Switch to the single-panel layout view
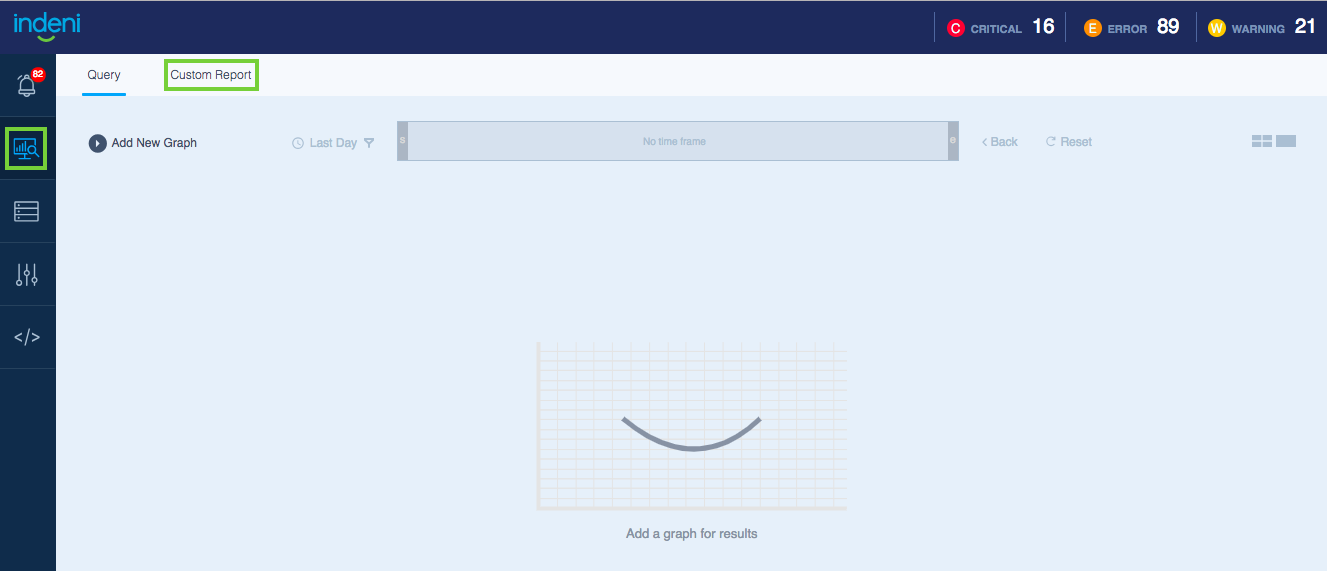Viewport: 1327px width, 571px height. 1286,141
